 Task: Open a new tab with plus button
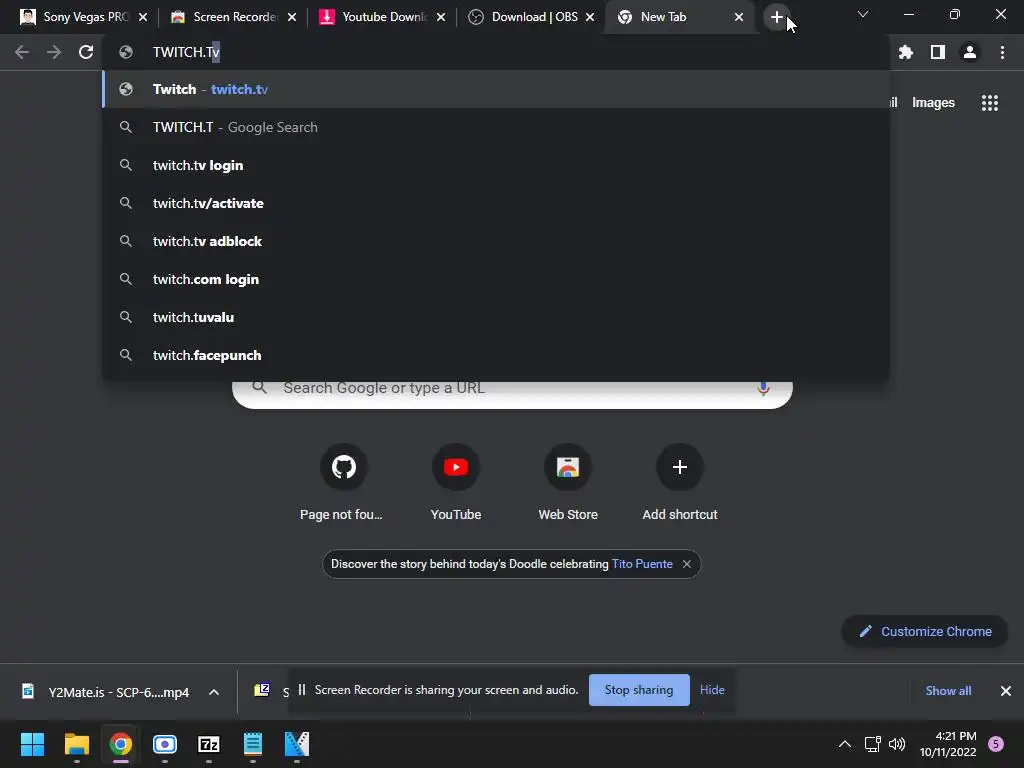776,18
